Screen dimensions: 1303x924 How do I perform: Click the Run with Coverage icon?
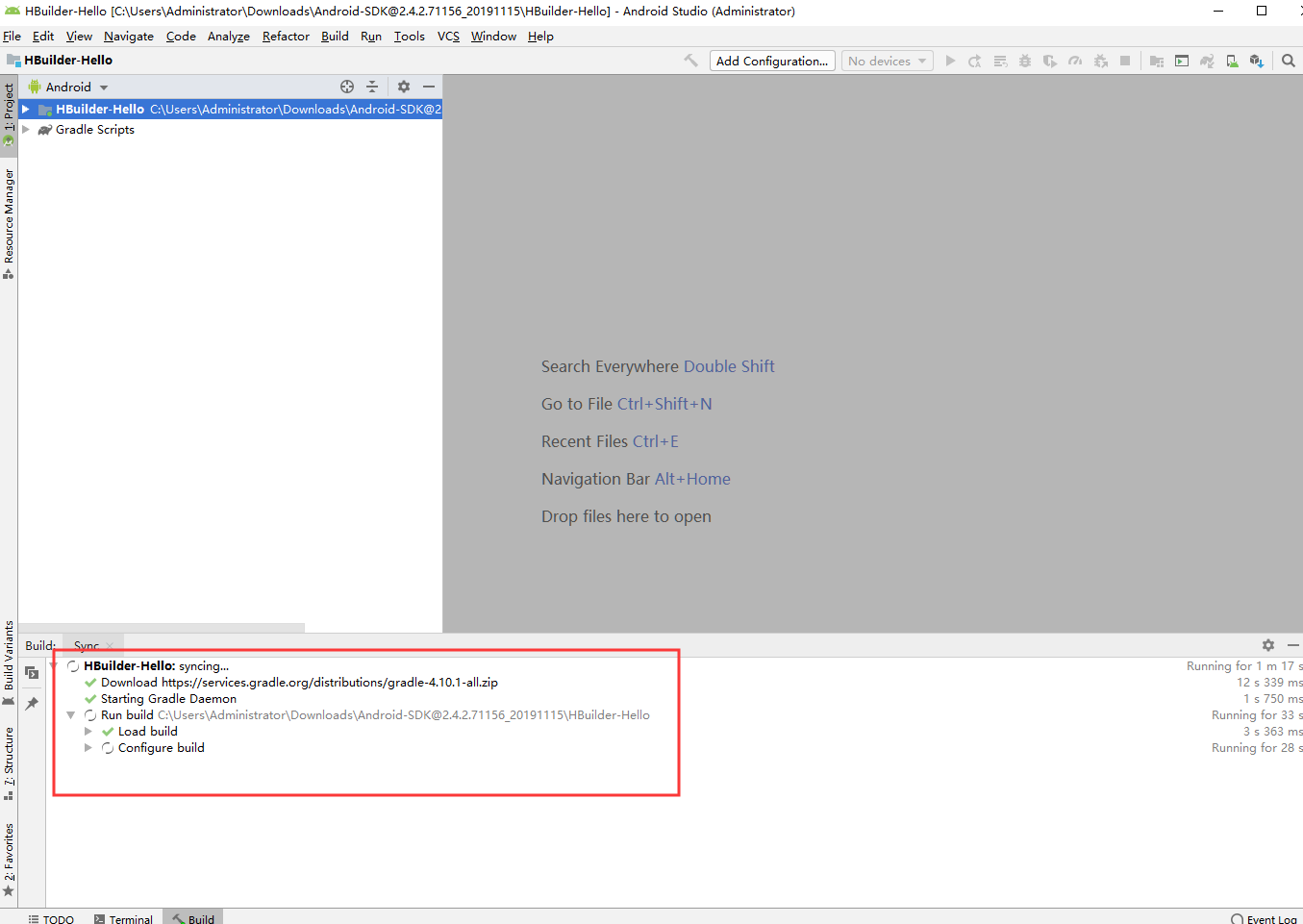click(1050, 61)
